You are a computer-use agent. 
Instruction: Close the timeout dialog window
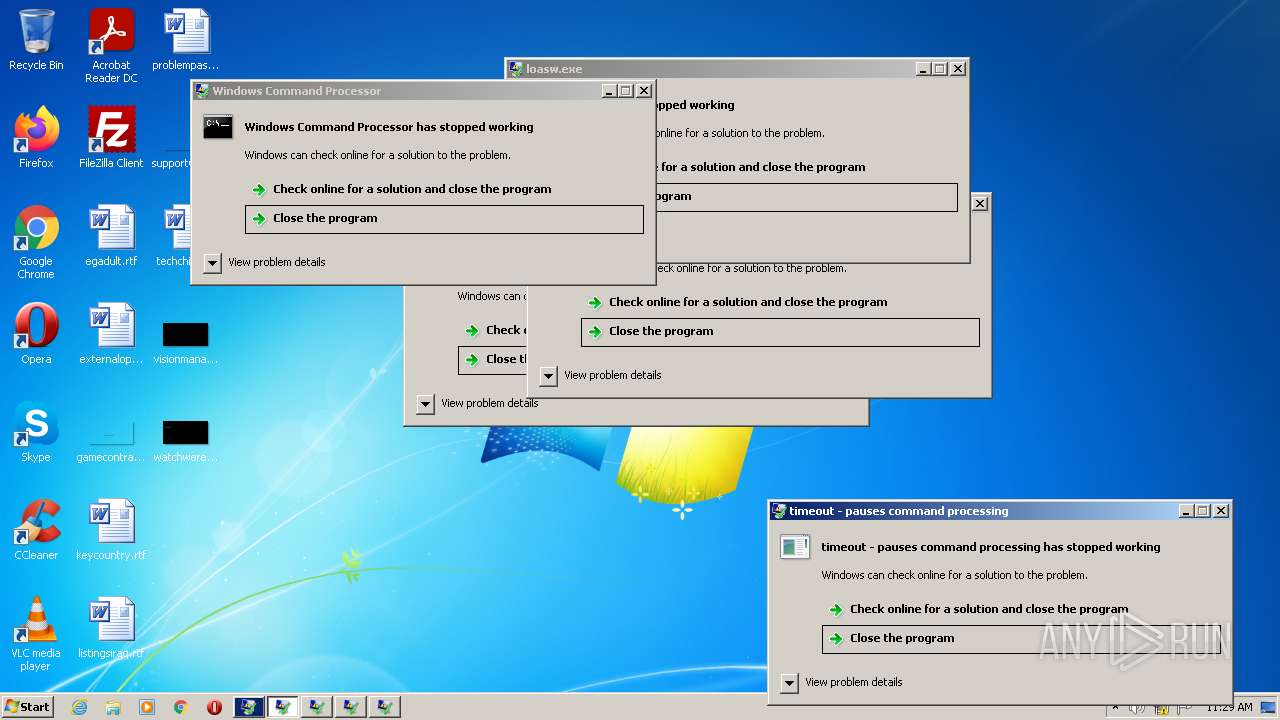click(x=1221, y=511)
